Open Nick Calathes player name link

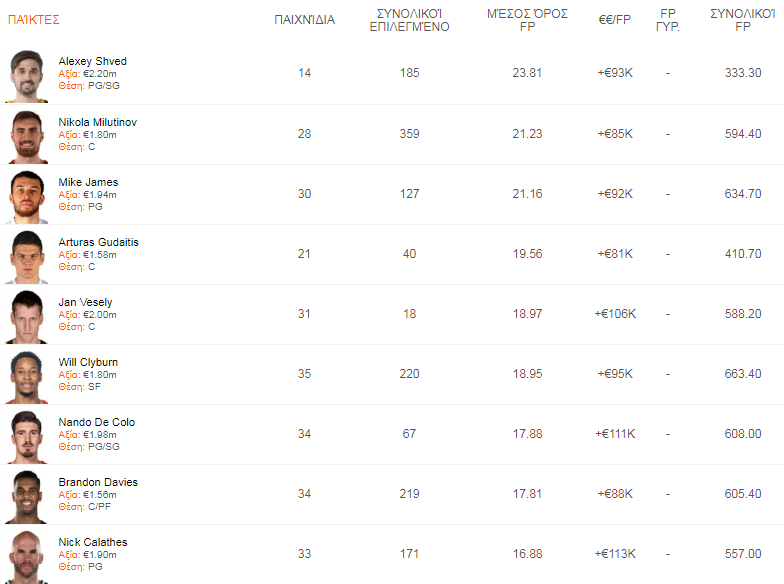point(93,542)
